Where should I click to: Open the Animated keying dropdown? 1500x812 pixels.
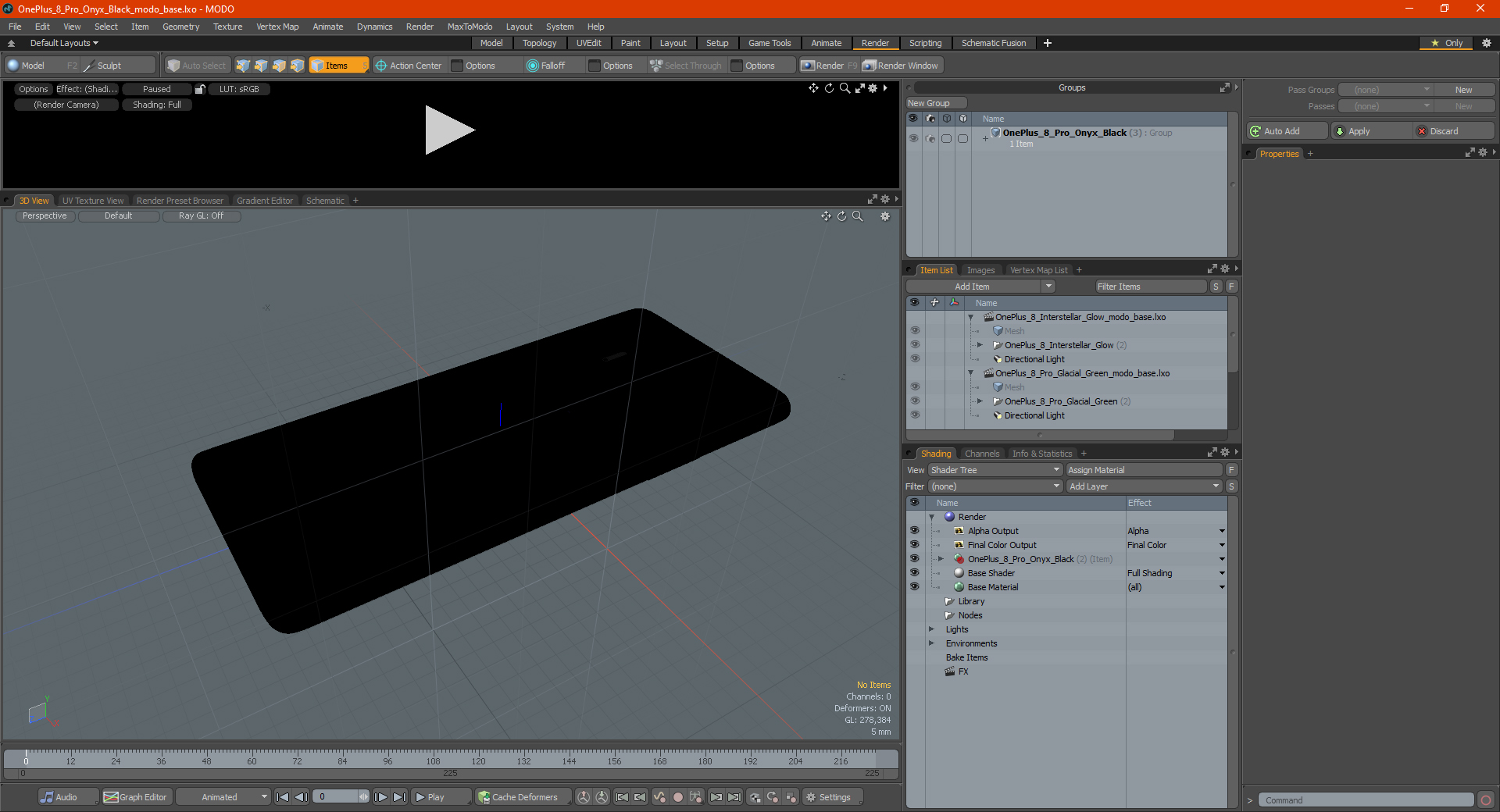(x=223, y=797)
